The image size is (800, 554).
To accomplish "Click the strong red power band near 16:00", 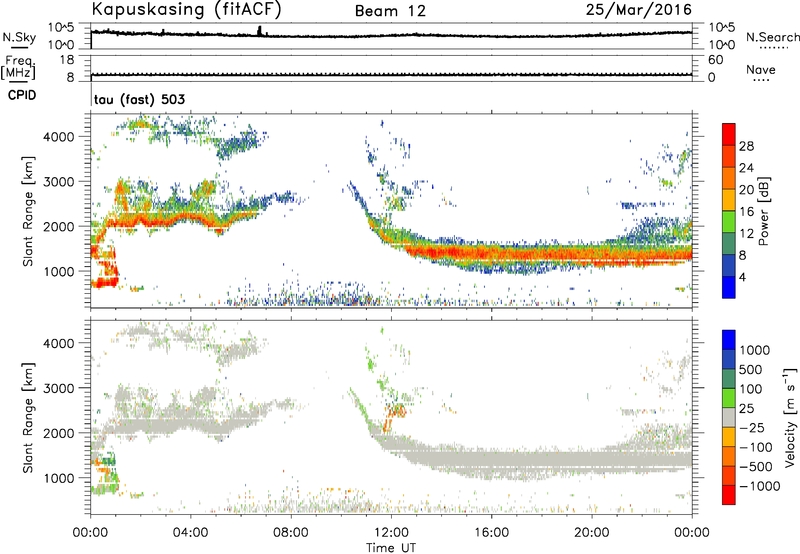I will coord(491,253).
